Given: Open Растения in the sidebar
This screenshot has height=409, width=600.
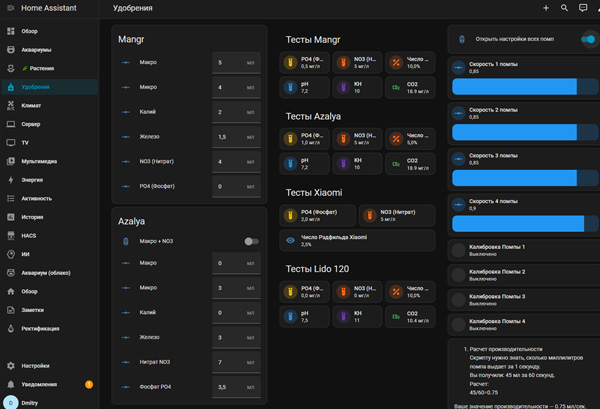Looking at the screenshot, I should tap(50, 68).
